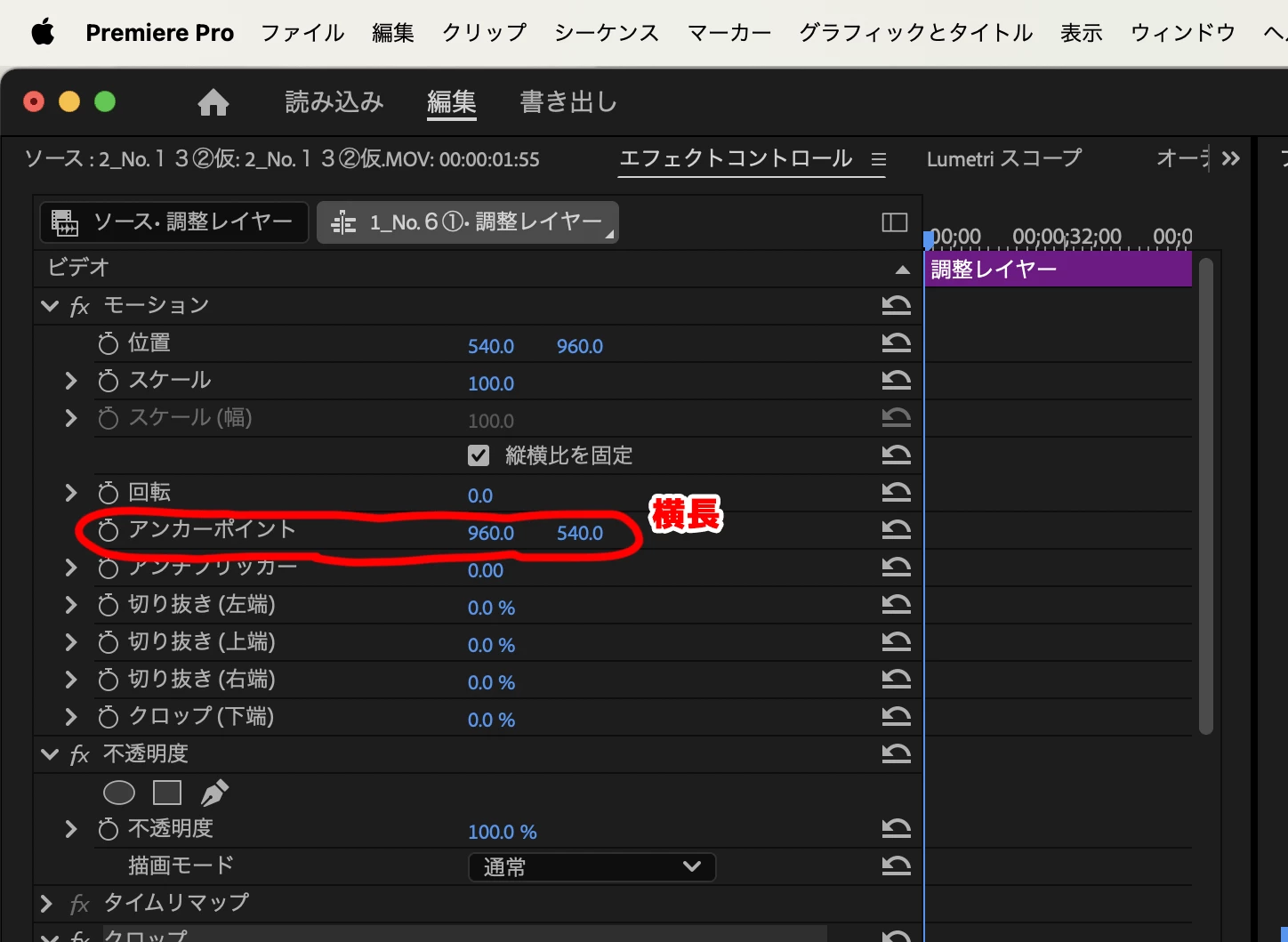This screenshot has height=942, width=1288.
Task: Reset the アンチフリッカー parameter
Action: pyautogui.click(x=897, y=568)
